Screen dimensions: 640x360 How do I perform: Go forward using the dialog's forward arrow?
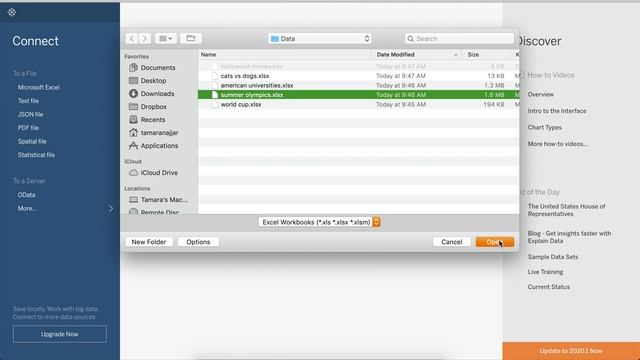click(x=144, y=38)
